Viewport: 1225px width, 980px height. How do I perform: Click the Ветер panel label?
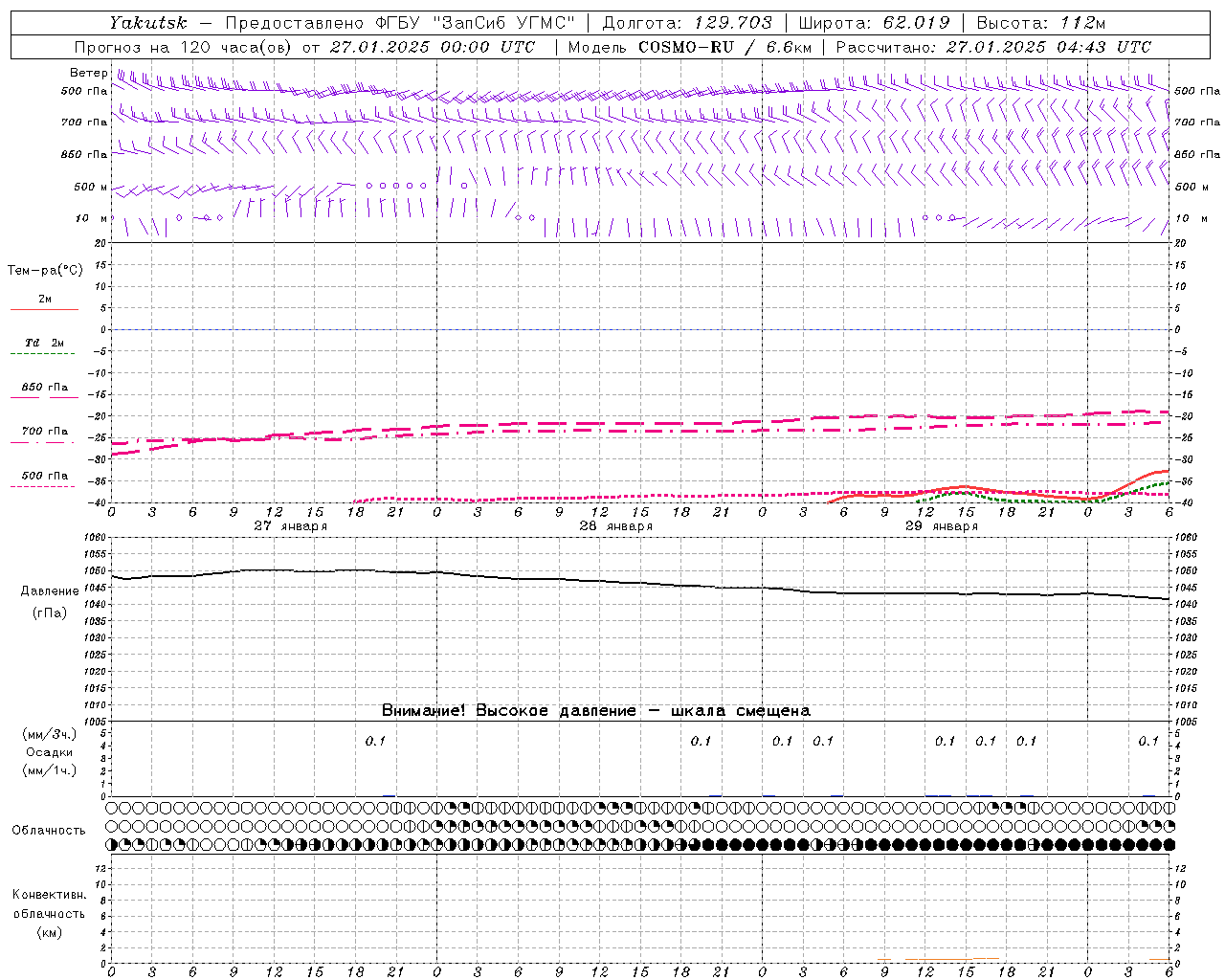coord(88,73)
